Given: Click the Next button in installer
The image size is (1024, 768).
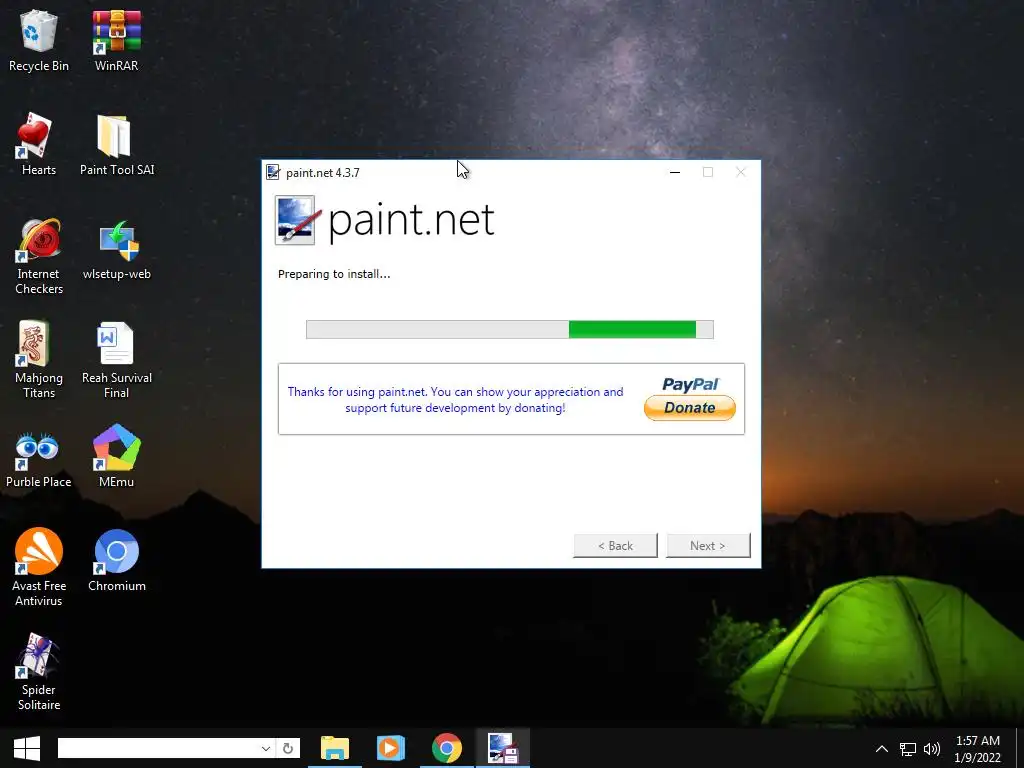Looking at the screenshot, I should pos(708,546).
